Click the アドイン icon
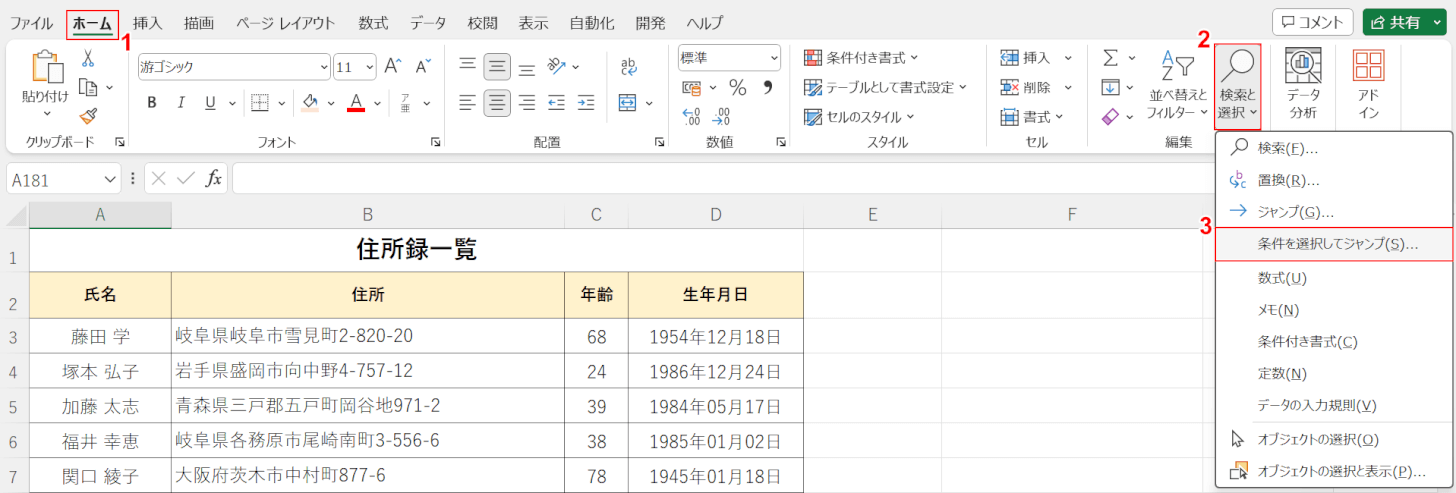The image size is (1456, 493). [x=1368, y=85]
